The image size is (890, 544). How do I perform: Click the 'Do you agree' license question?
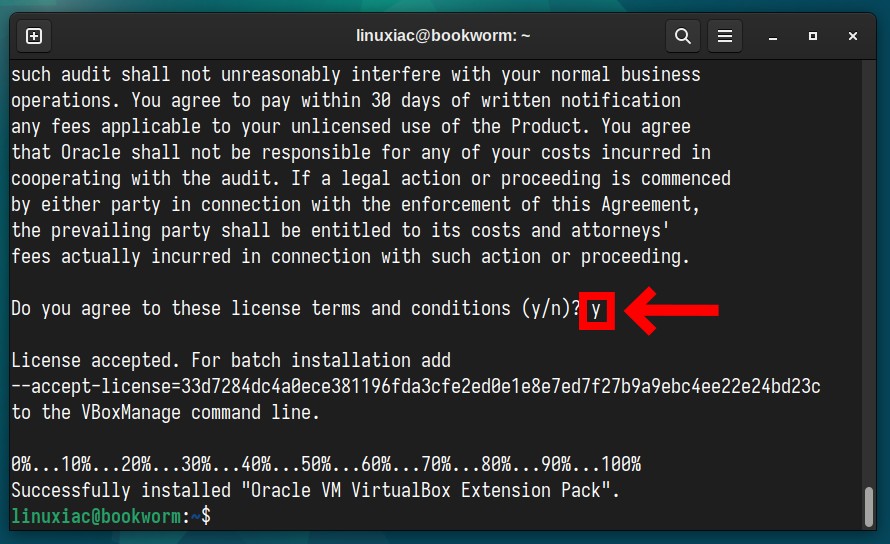point(295,308)
